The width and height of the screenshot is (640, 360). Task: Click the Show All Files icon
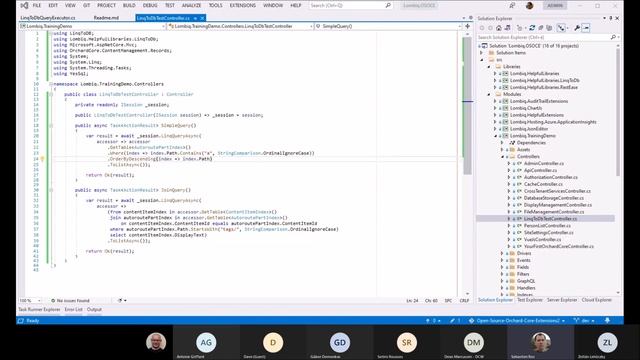pos(549,28)
